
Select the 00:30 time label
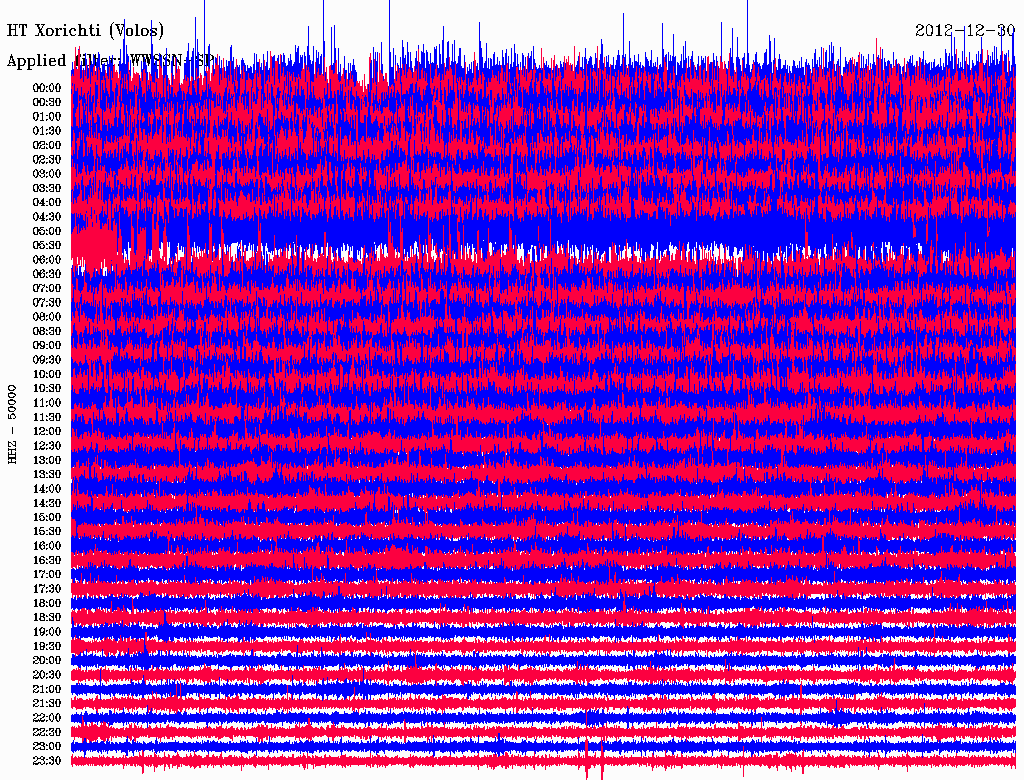[x=47, y=102]
